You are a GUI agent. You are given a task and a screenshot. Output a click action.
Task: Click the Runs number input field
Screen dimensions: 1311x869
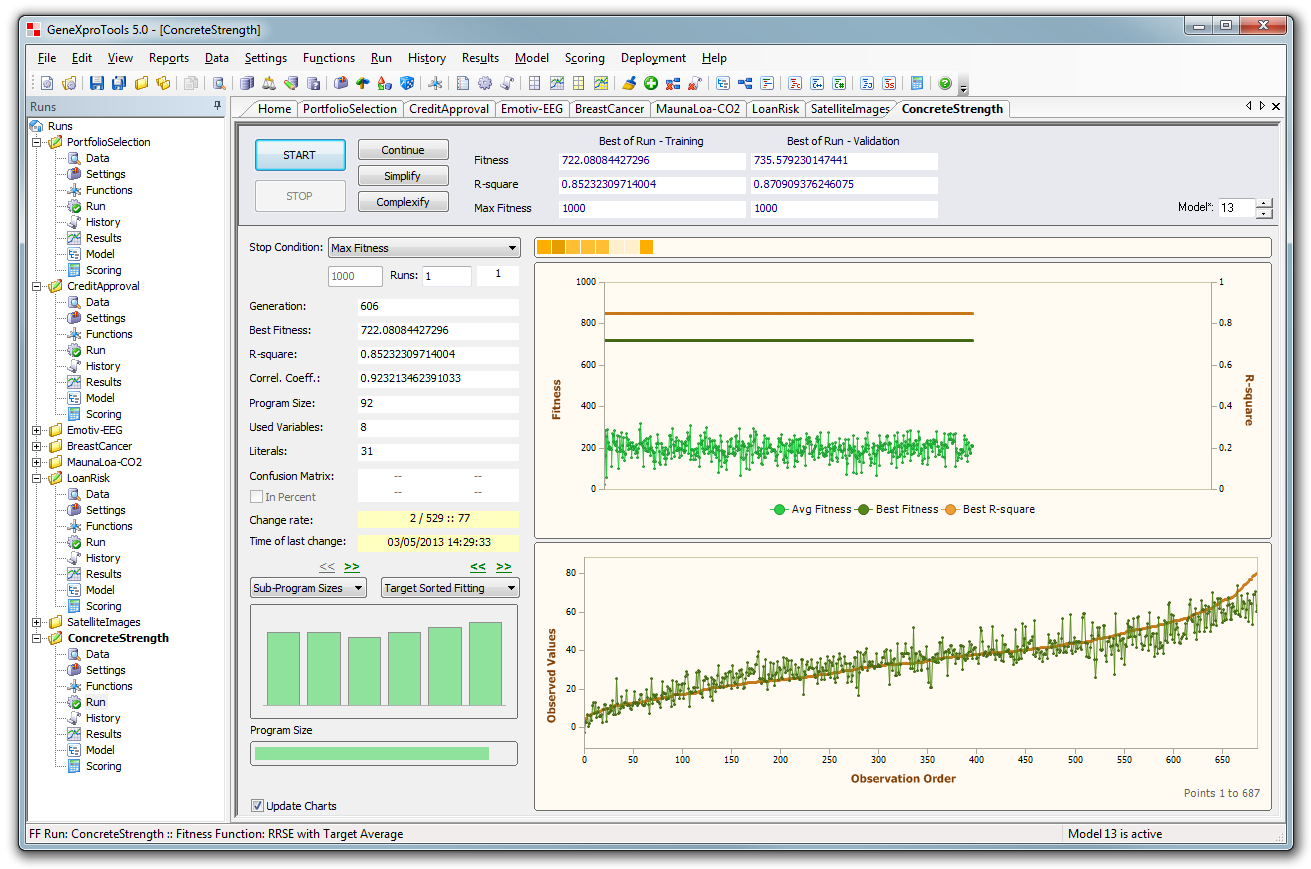[446, 276]
